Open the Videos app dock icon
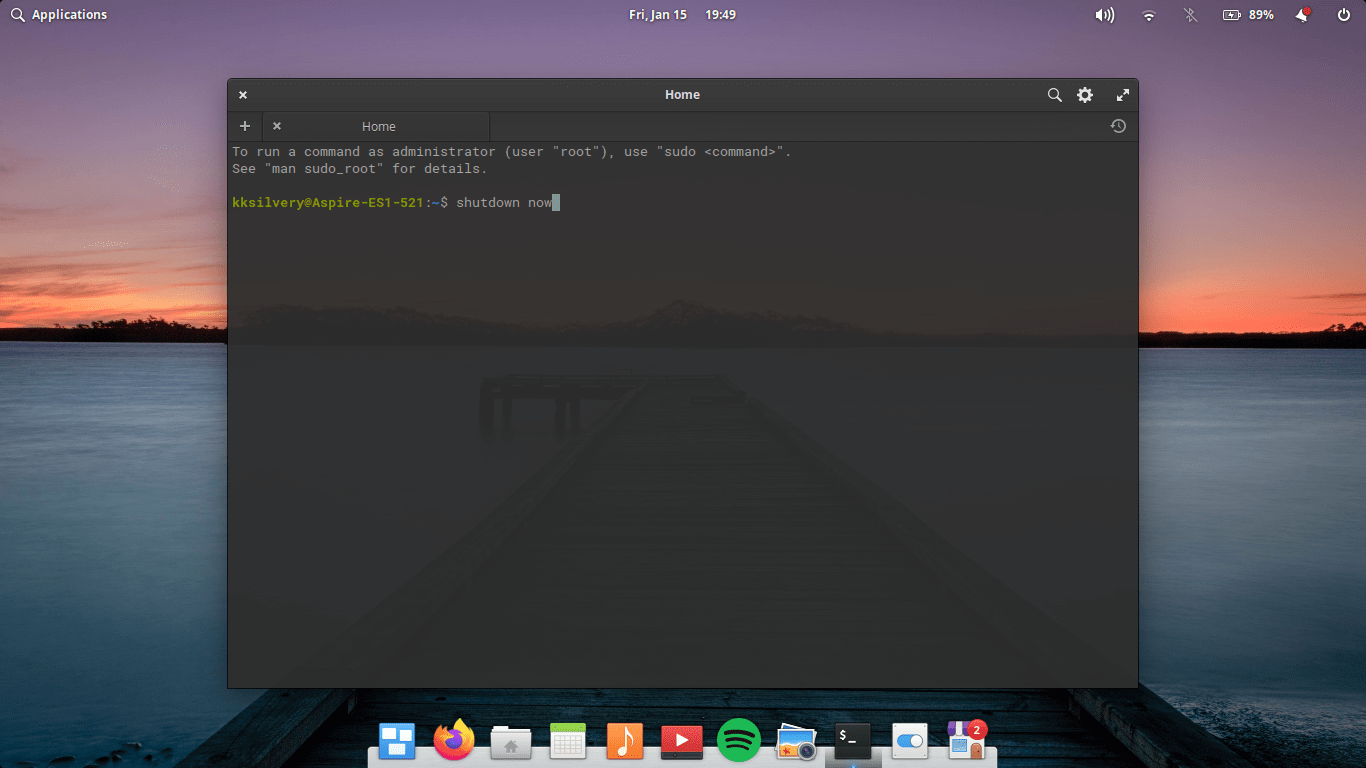The width and height of the screenshot is (1366, 768). (682, 741)
